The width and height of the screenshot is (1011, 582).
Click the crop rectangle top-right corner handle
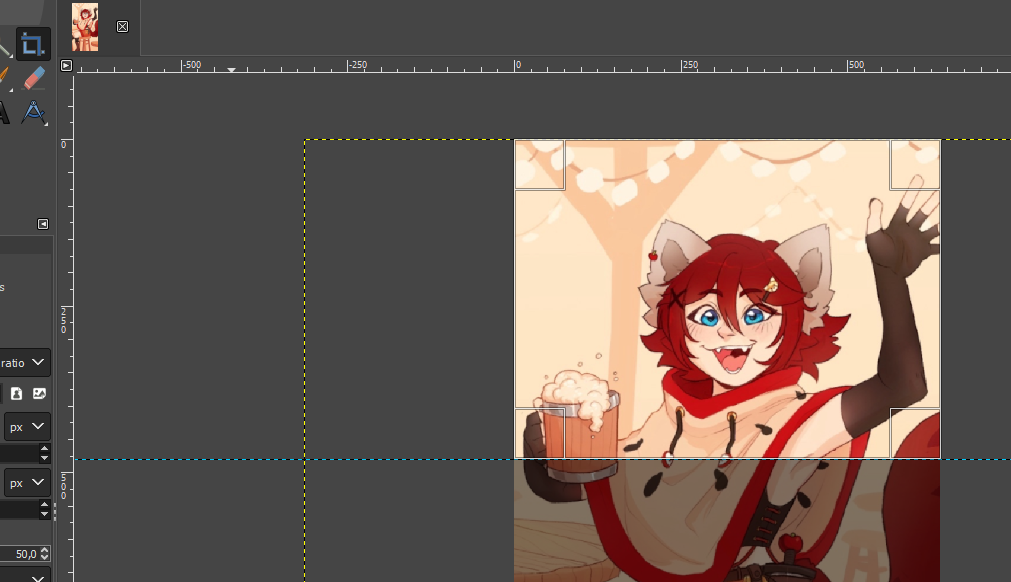(x=915, y=165)
